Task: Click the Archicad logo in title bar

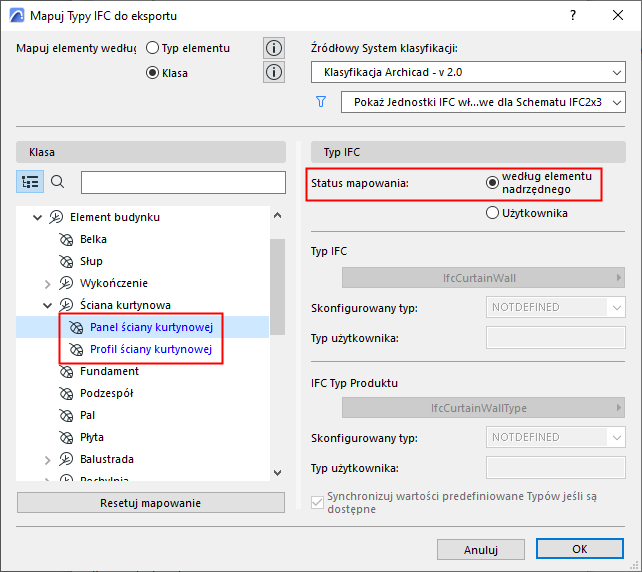Action: [17, 16]
